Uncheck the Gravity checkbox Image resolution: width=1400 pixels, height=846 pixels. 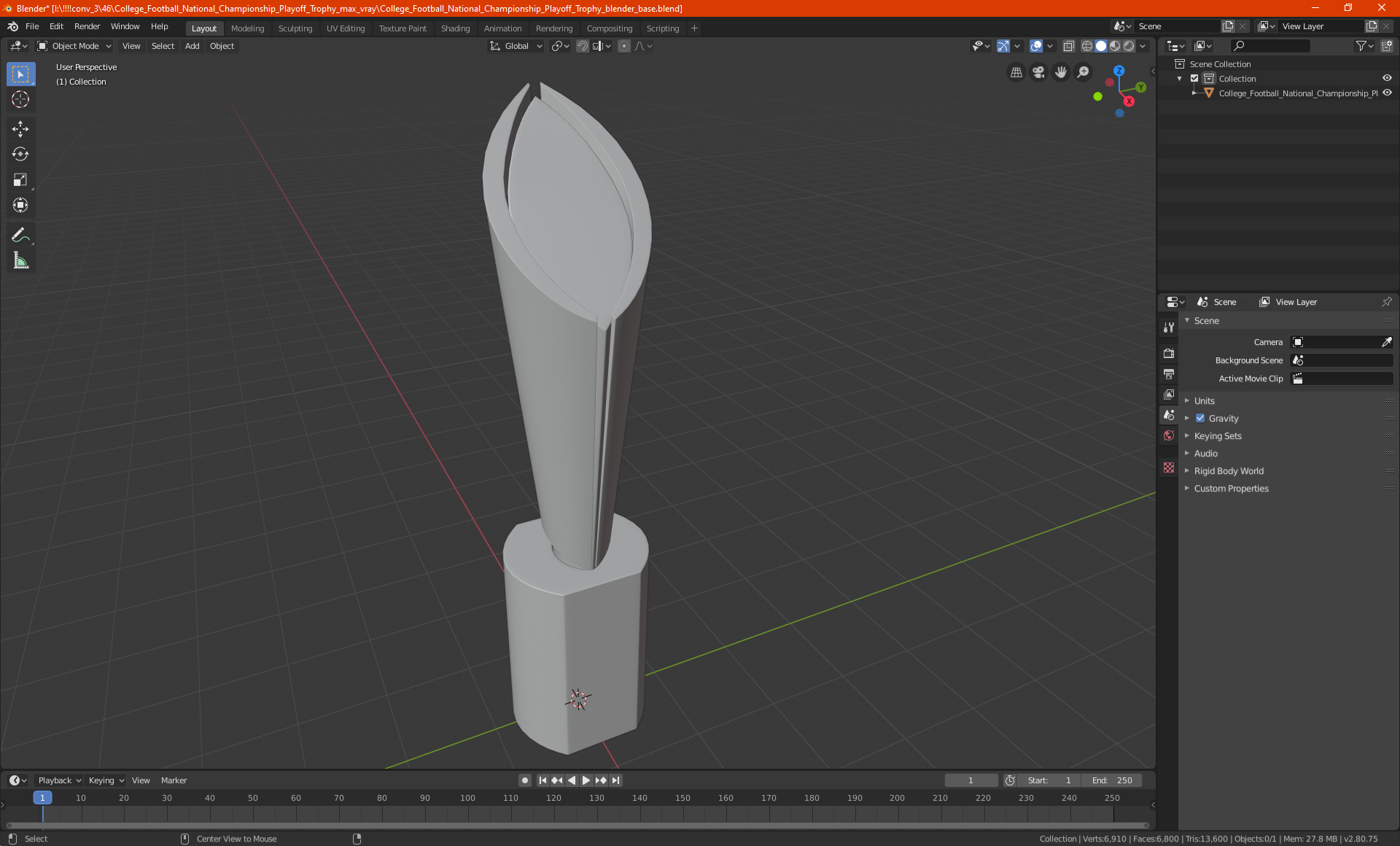[1200, 419]
